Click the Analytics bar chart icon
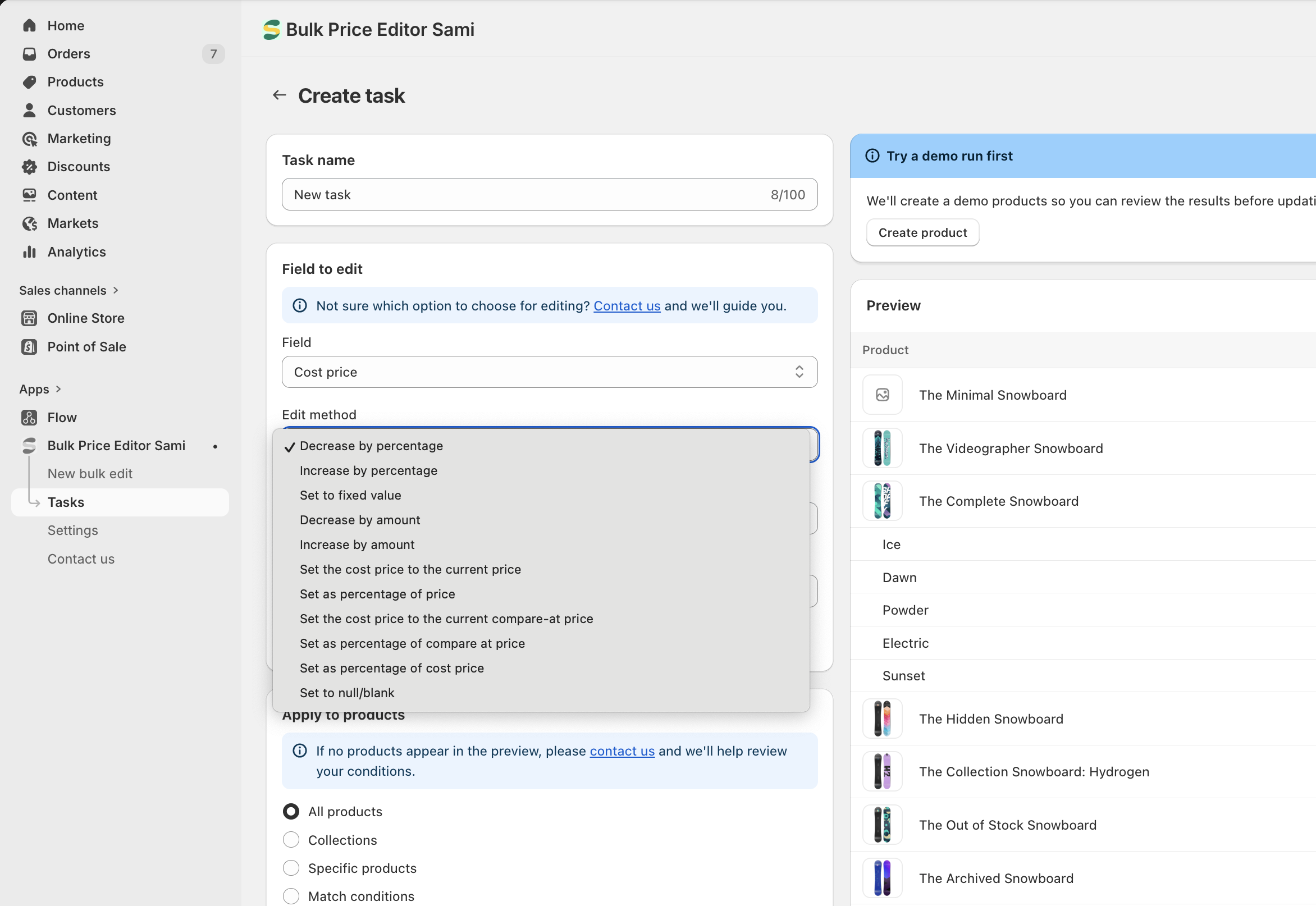The image size is (1316, 906). (30, 251)
